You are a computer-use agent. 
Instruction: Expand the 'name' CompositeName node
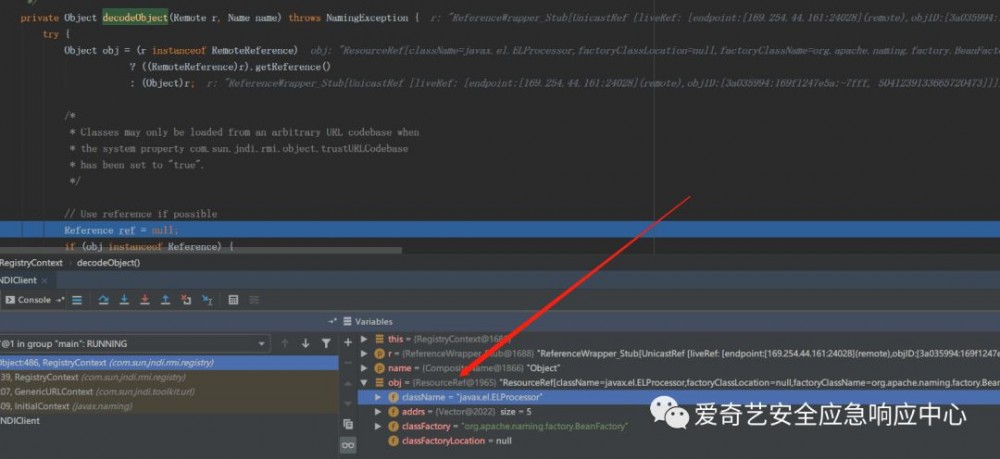tap(364, 368)
